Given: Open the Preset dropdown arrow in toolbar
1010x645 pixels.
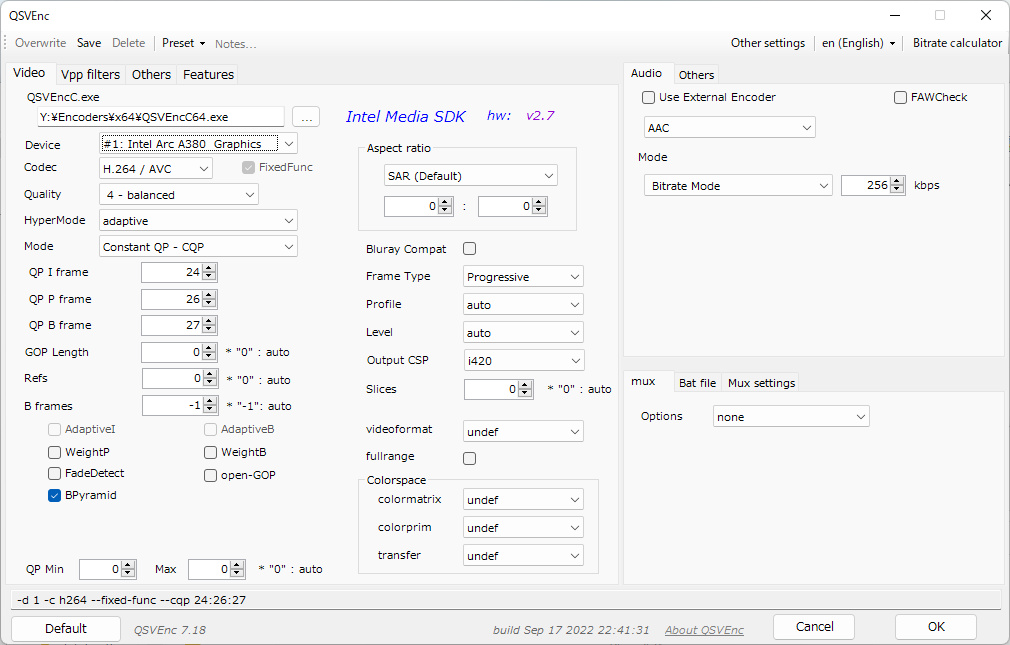Looking at the screenshot, I should (x=202, y=43).
